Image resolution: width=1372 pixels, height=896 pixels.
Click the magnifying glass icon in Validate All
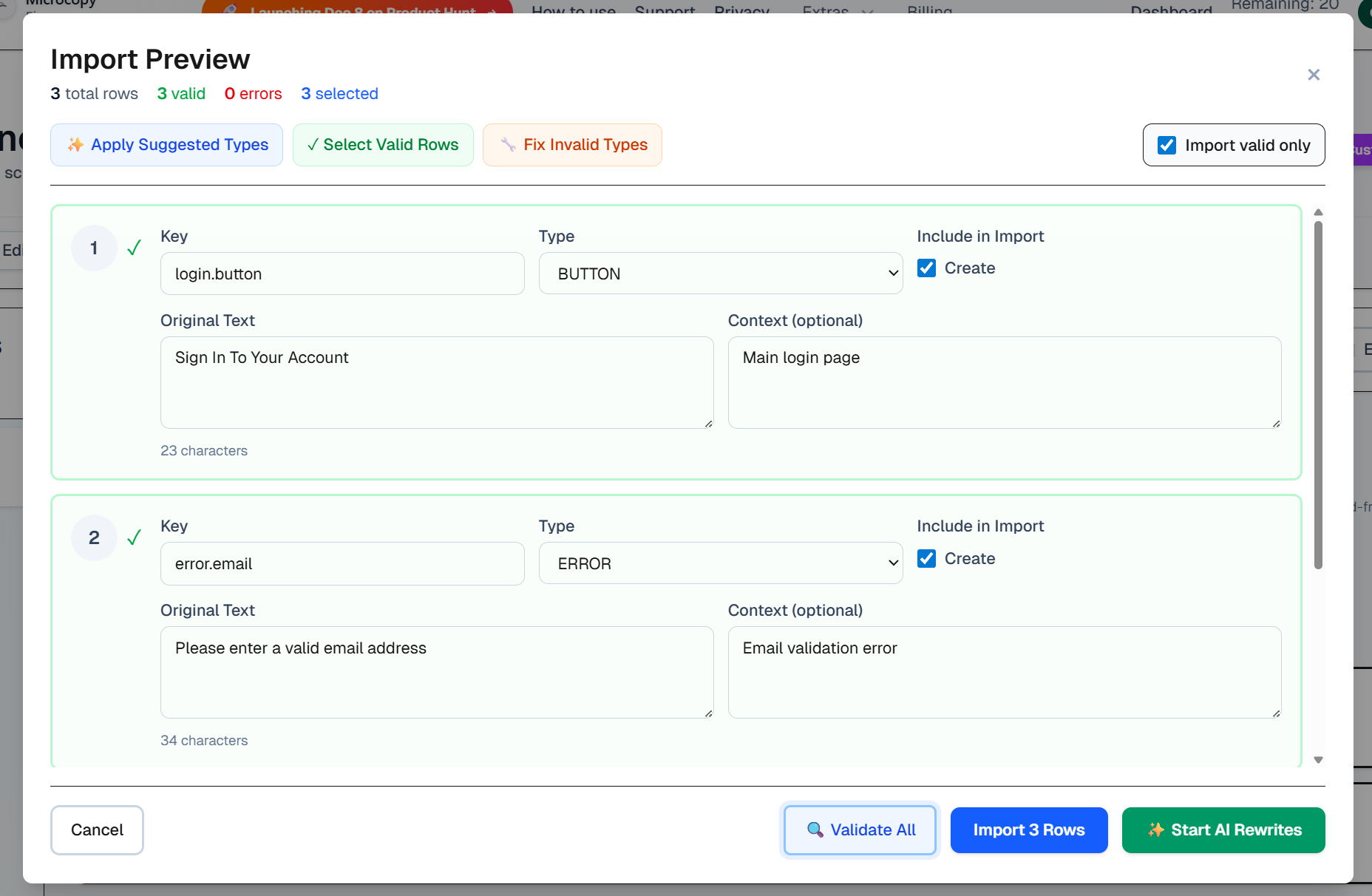tap(815, 830)
